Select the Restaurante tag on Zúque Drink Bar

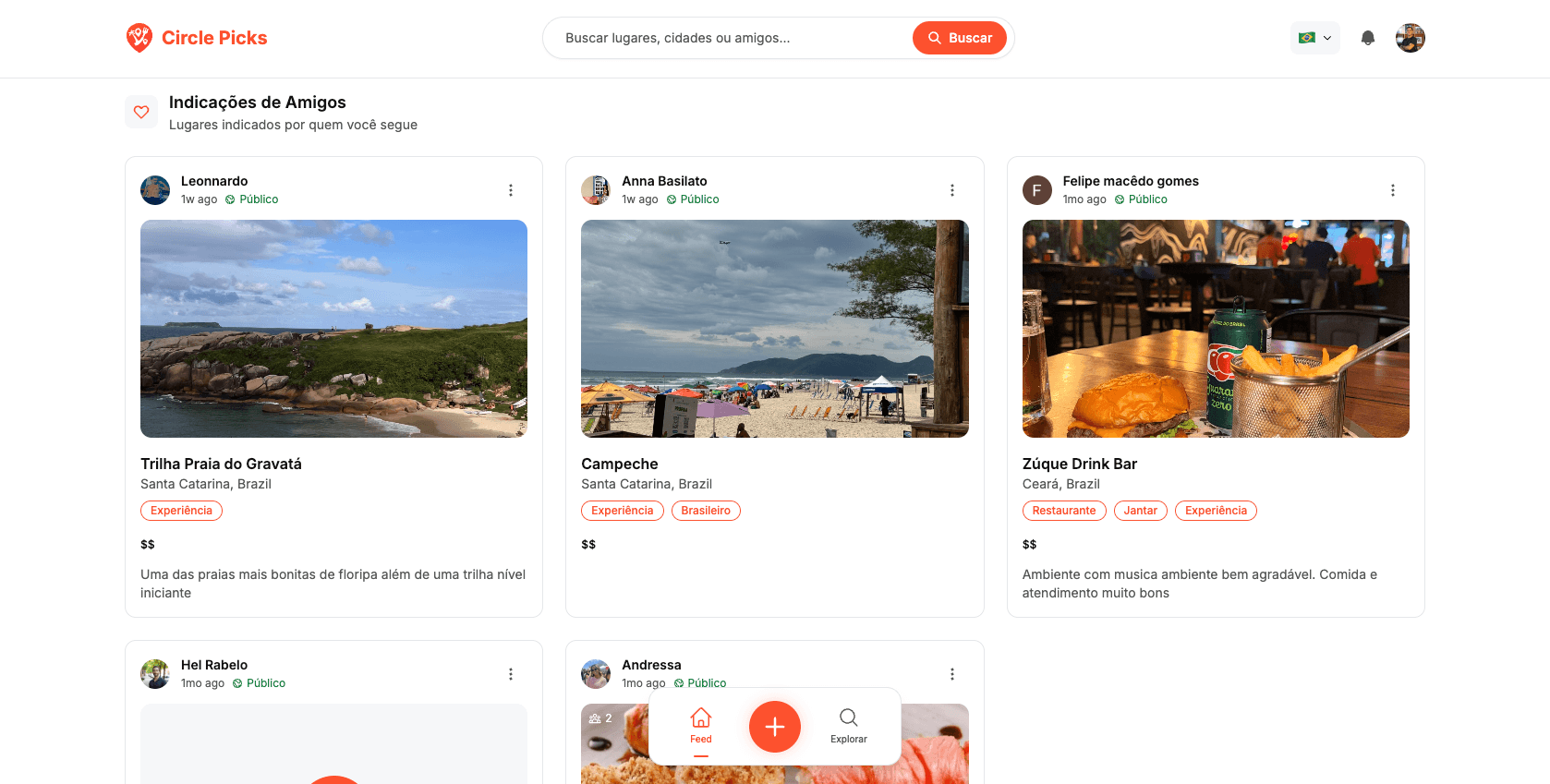[x=1064, y=511]
